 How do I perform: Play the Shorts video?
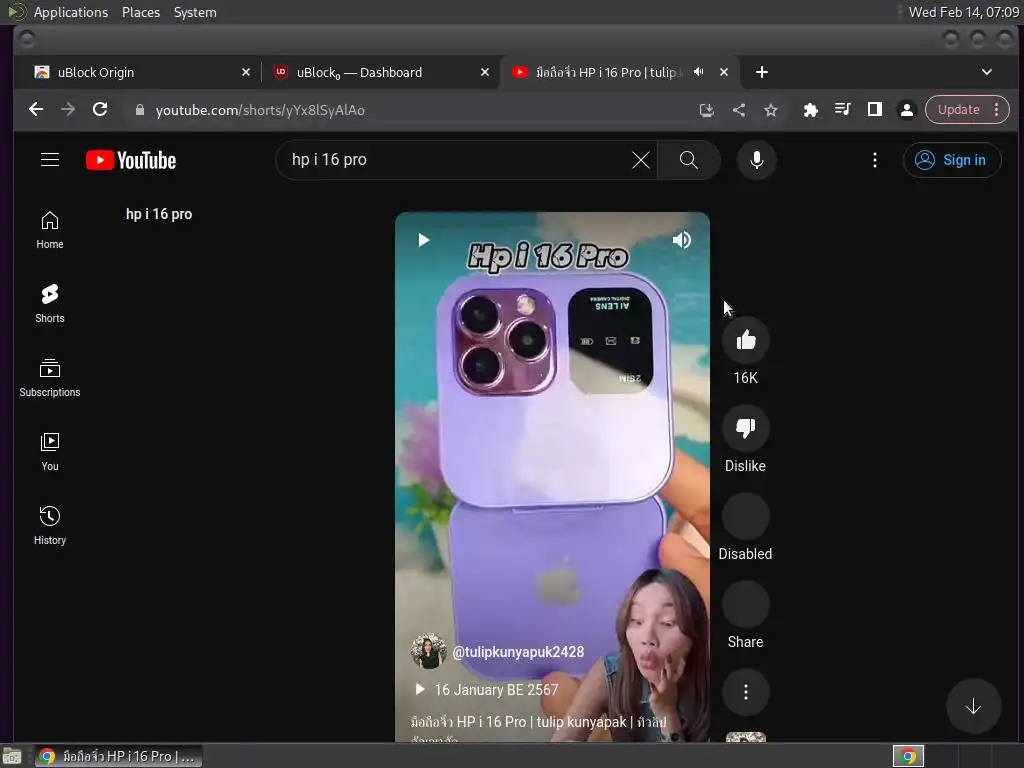tap(423, 240)
